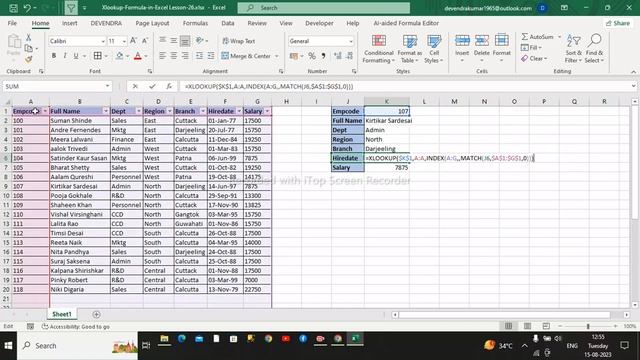Open the Fill dropdown
The width and height of the screenshot is (640, 360).
click(531, 48)
